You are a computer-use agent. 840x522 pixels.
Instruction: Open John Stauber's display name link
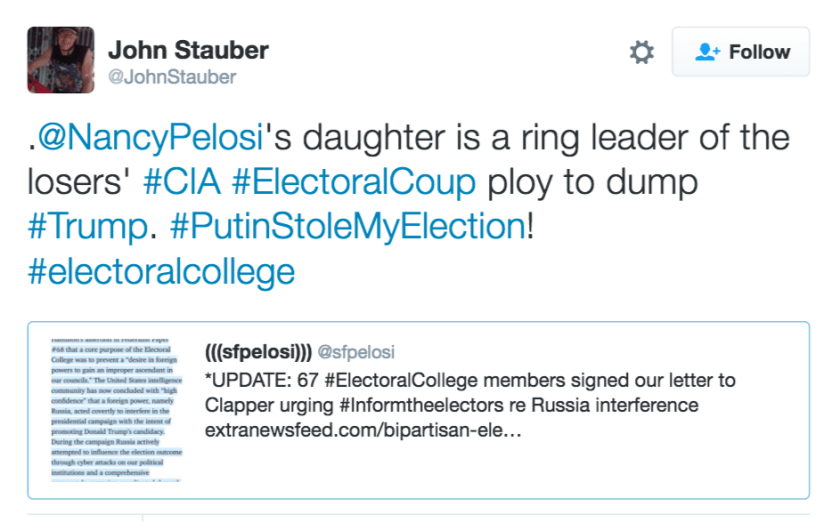[x=188, y=49]
